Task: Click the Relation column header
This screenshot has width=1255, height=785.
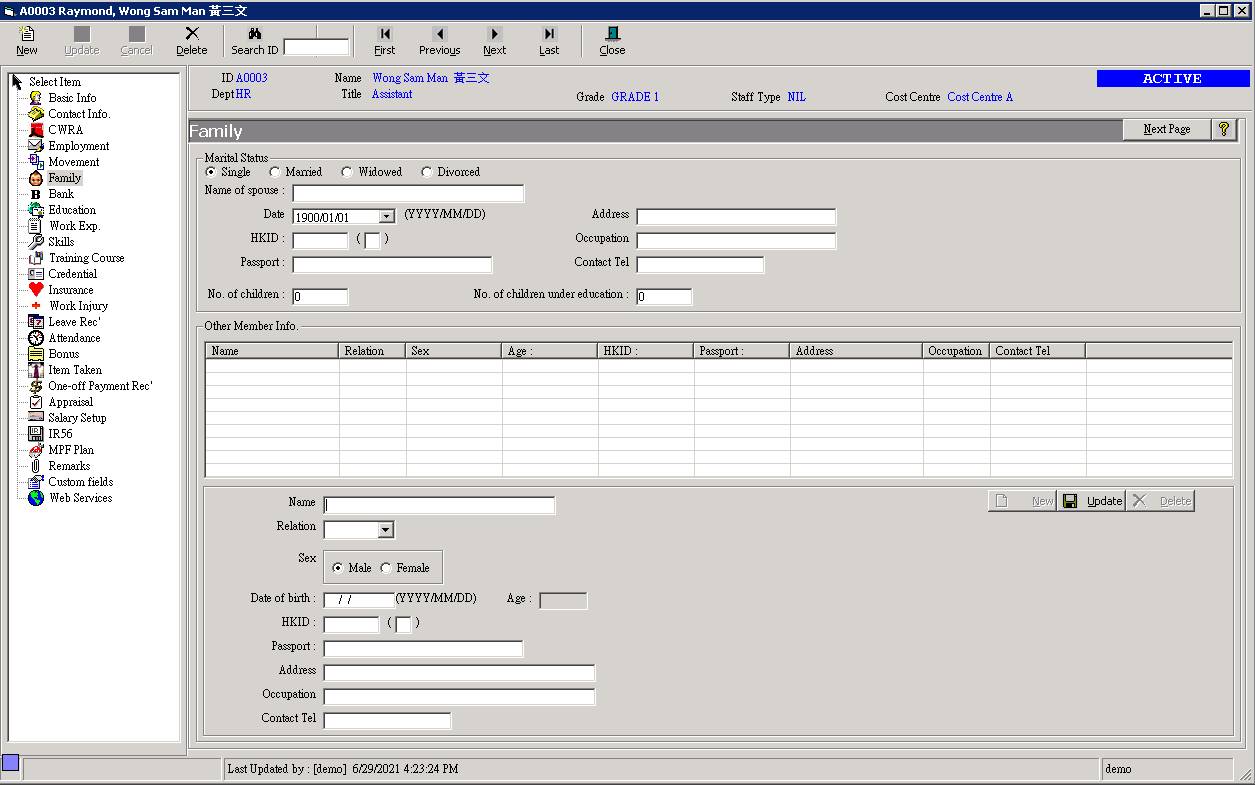Action: [372, 351]
